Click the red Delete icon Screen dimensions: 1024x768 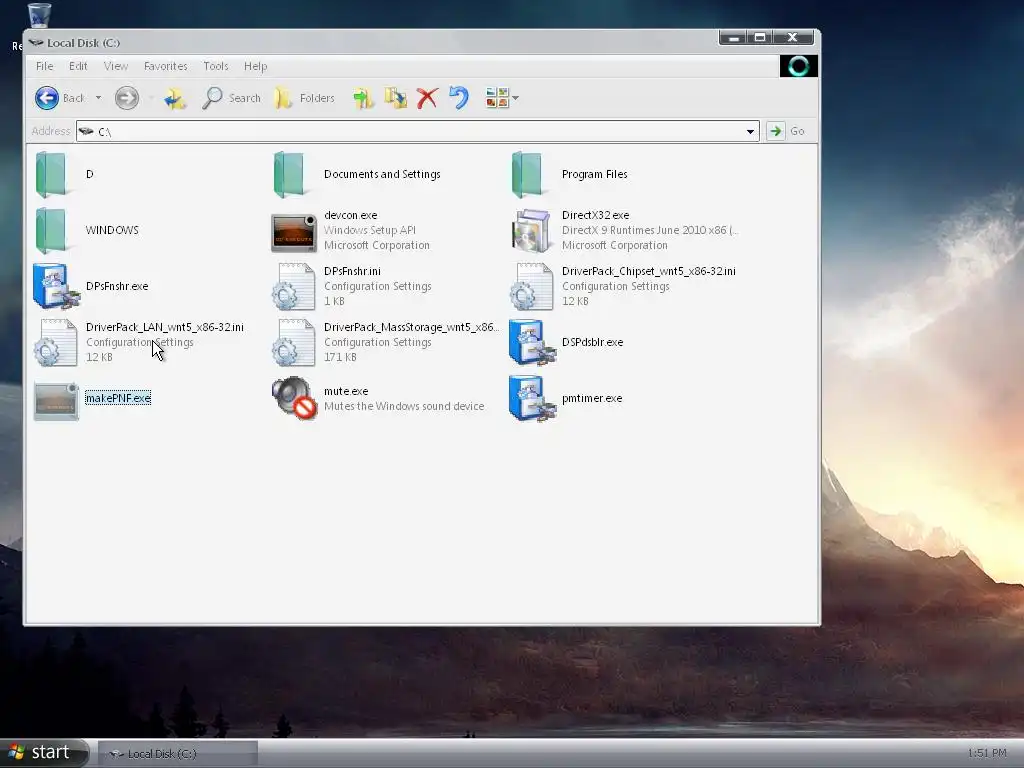pyautogui.click(x=427, y=98)
